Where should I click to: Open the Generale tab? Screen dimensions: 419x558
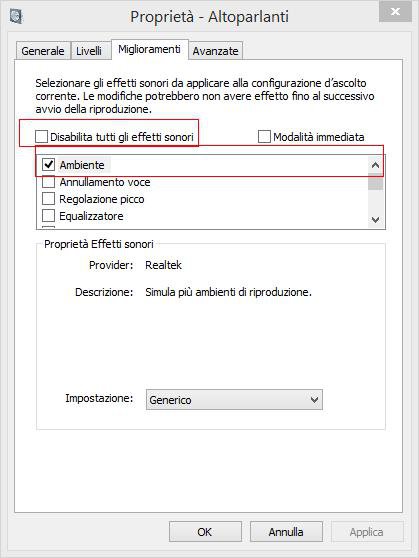pos(43,51)
